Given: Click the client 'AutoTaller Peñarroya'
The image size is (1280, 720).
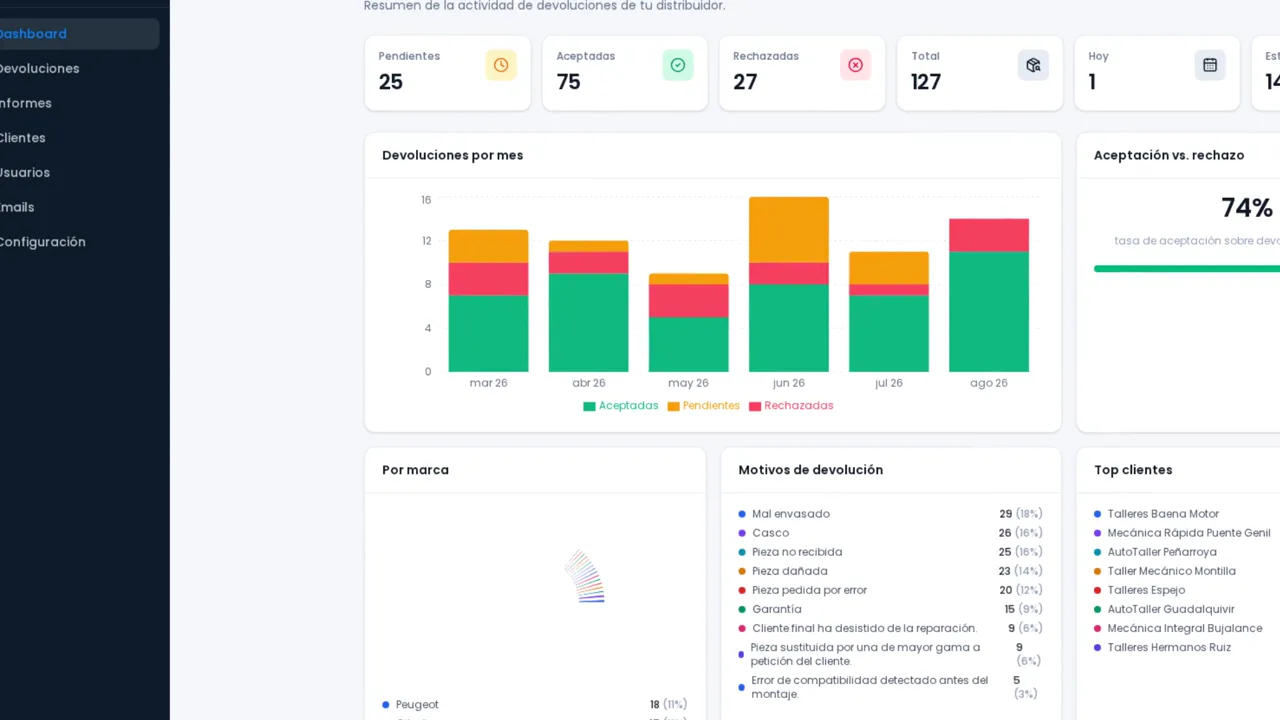Looking at the screenshot, I should pos(1162,552).
